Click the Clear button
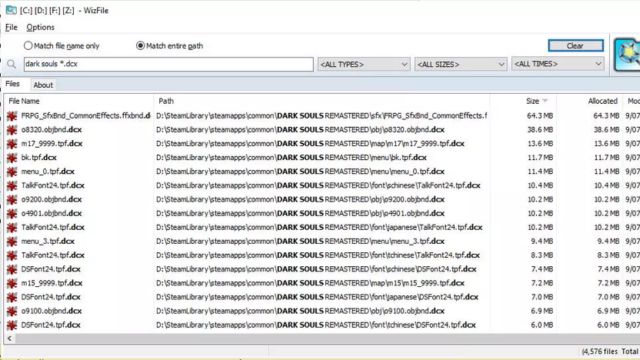 (x=575, y=46)
